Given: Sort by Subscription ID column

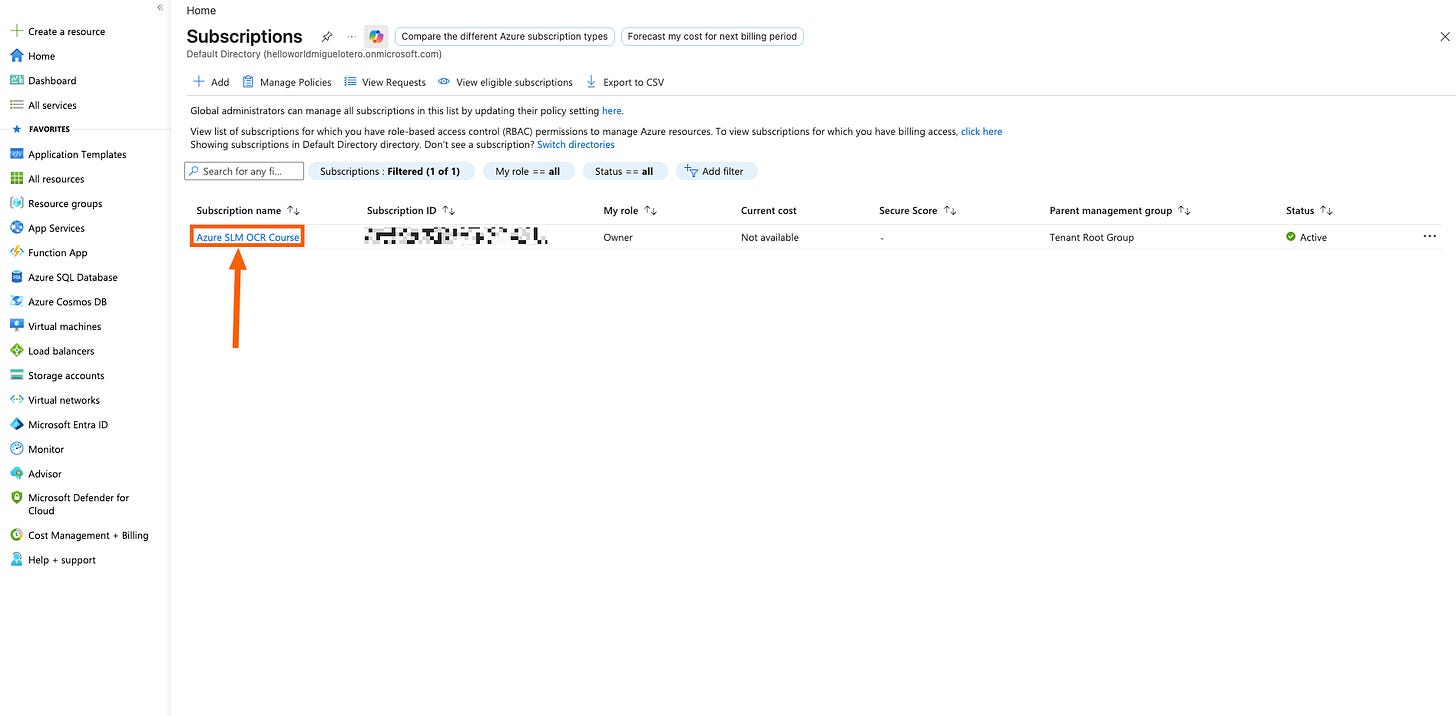Looking at the screenshot, I should 411,210.
